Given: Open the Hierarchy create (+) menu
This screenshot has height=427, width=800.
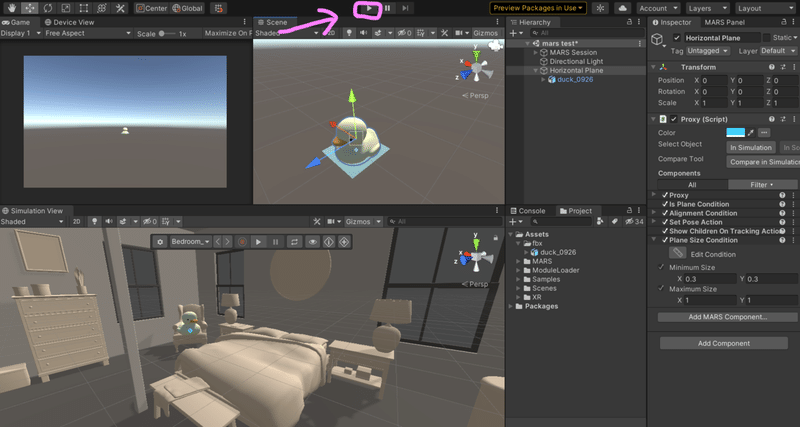Looking at the screenshot, I should click(516, 33).
